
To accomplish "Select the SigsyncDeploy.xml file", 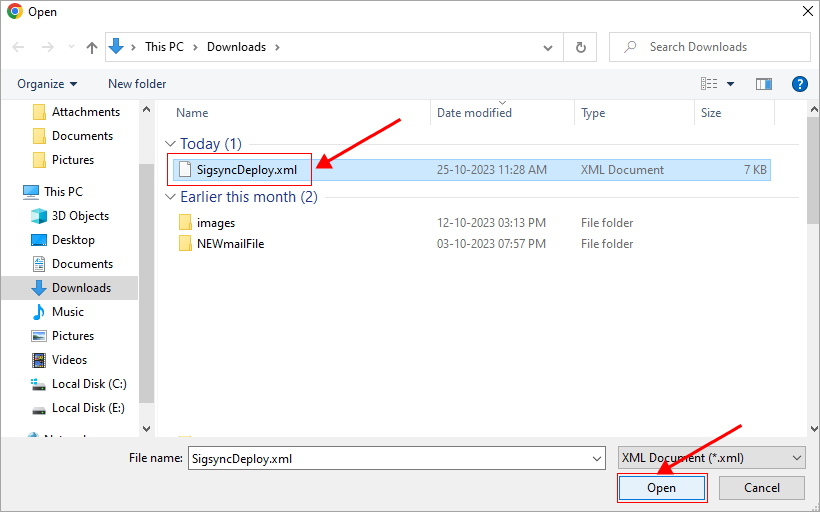I will coord(246,170).
